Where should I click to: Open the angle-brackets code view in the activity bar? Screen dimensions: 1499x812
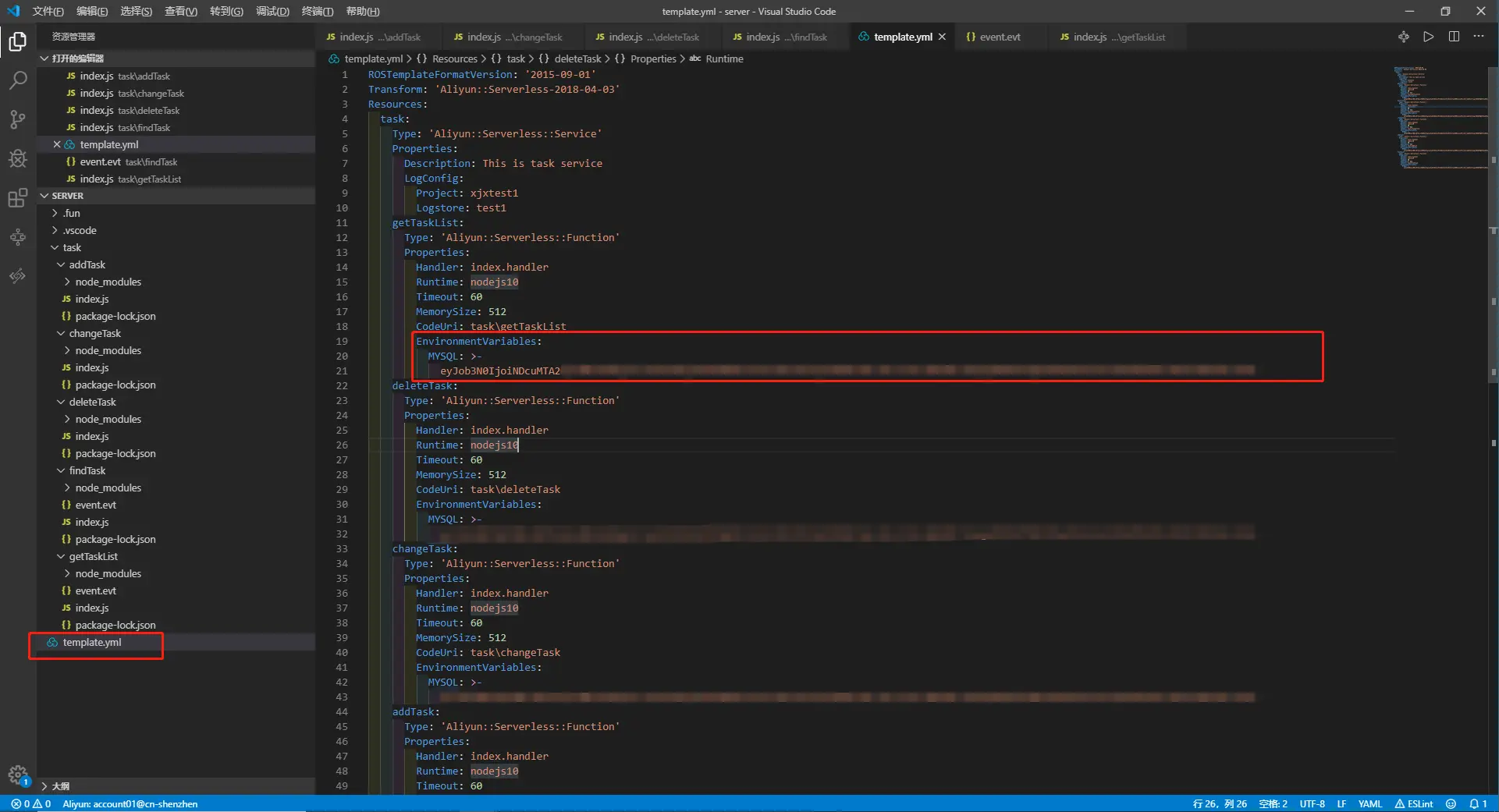pos(18,276)
